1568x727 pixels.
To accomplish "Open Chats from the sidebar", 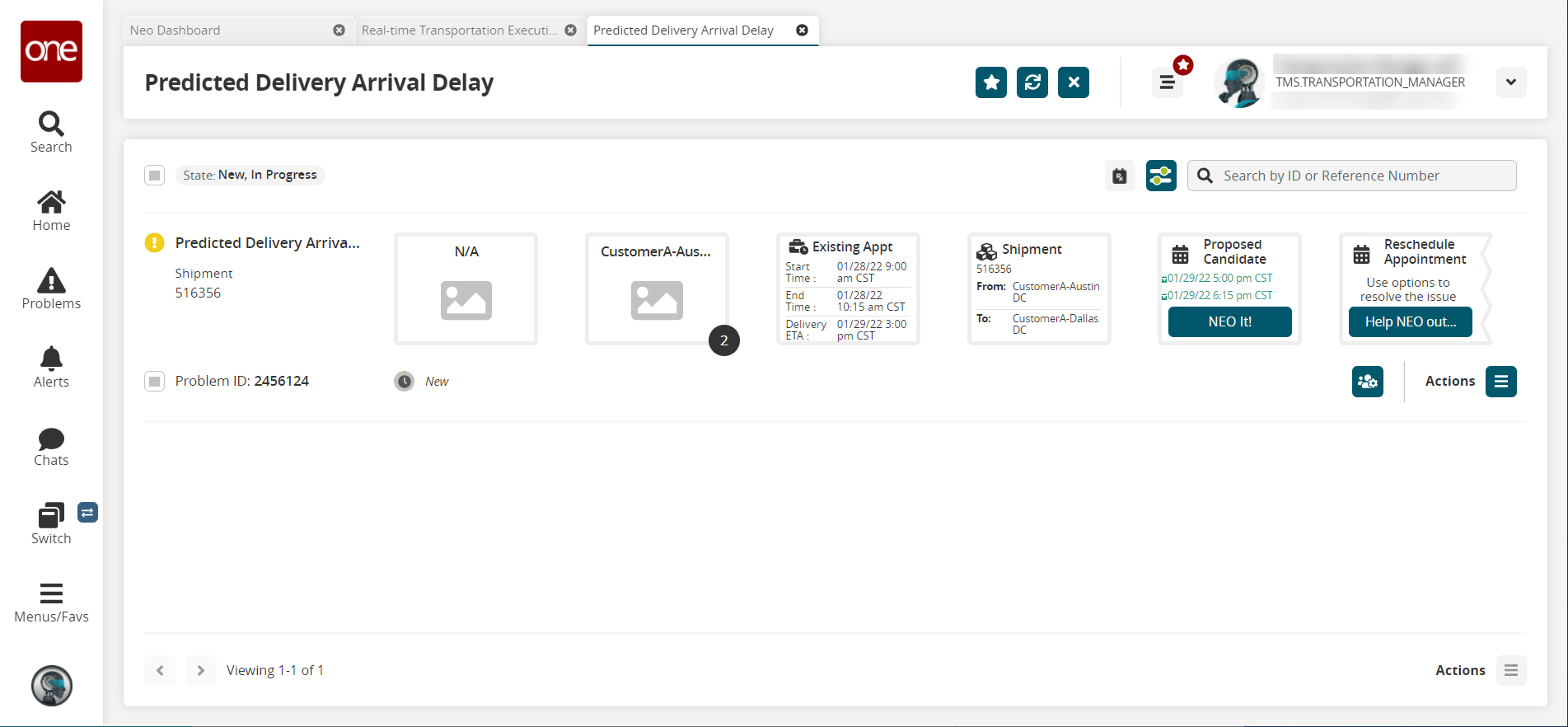I will pos(51,447).
